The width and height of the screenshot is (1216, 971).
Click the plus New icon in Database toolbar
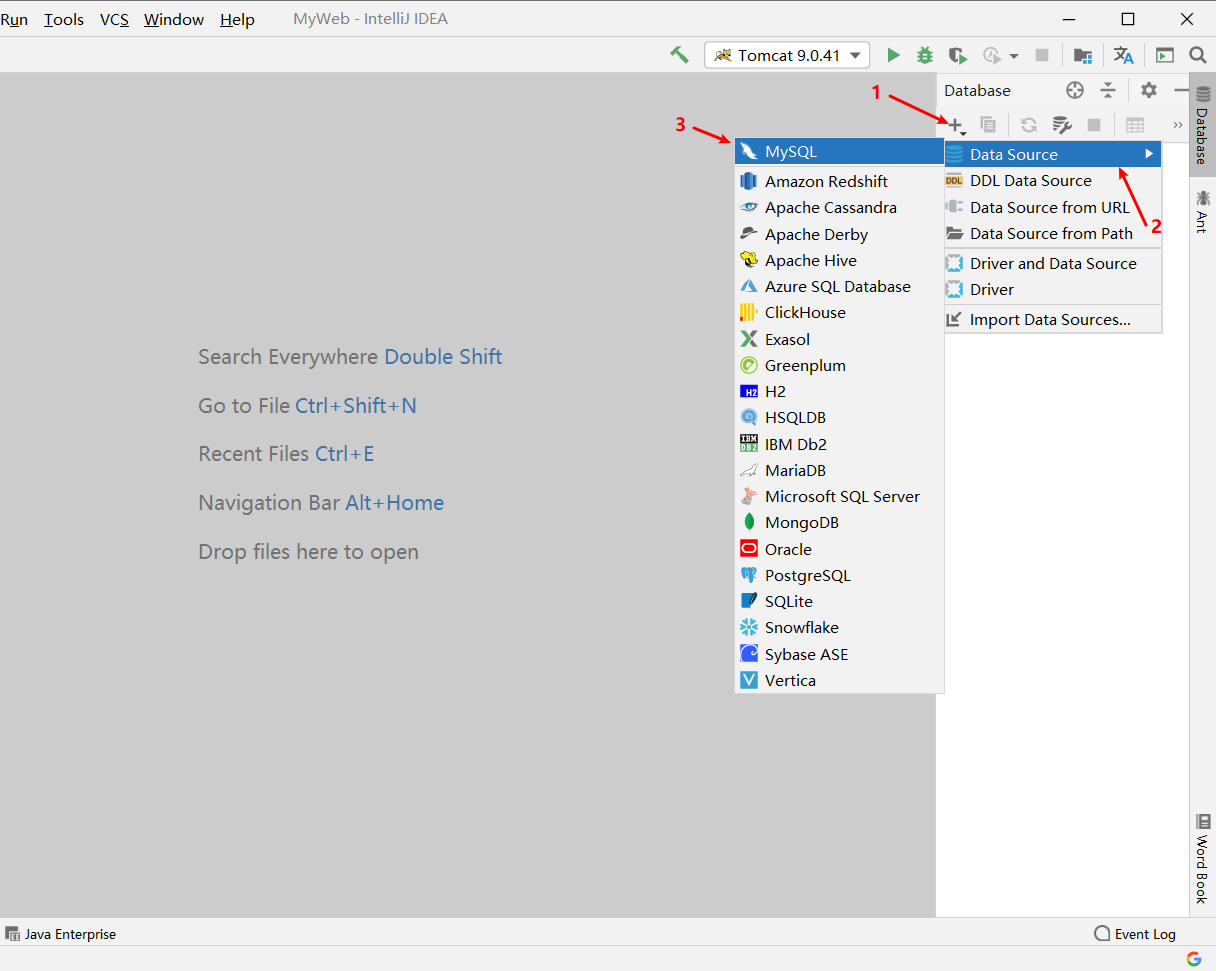957,125
